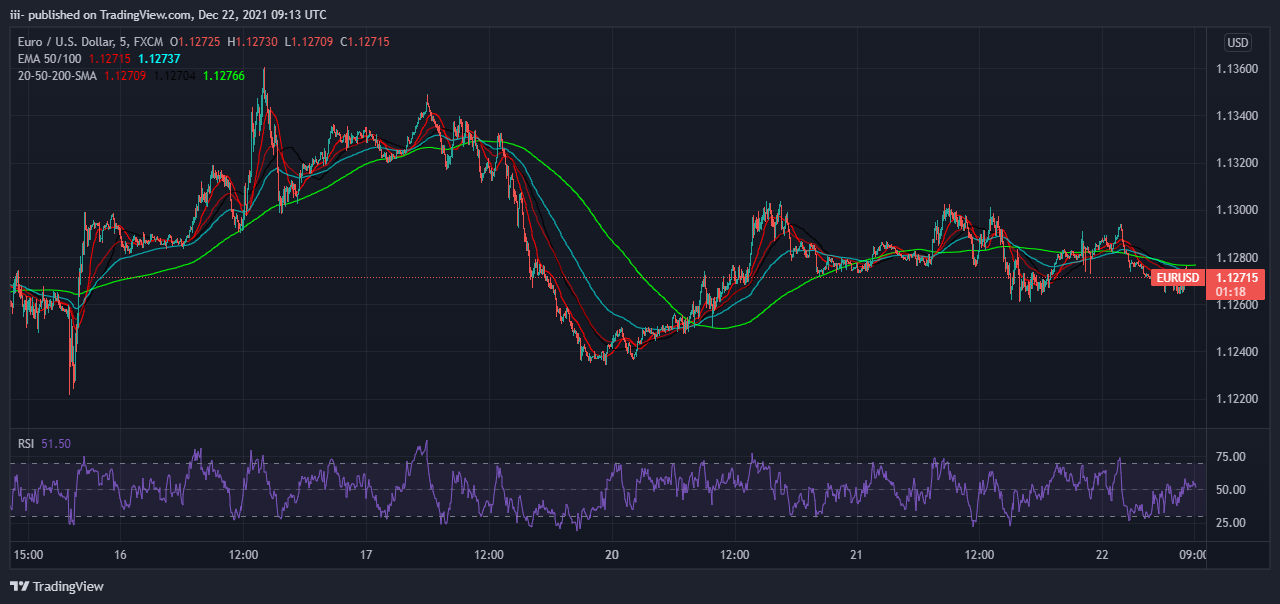This screenshot has width=1280, height=604.
Task: Click the RSI indicator label
Action: 27,443
